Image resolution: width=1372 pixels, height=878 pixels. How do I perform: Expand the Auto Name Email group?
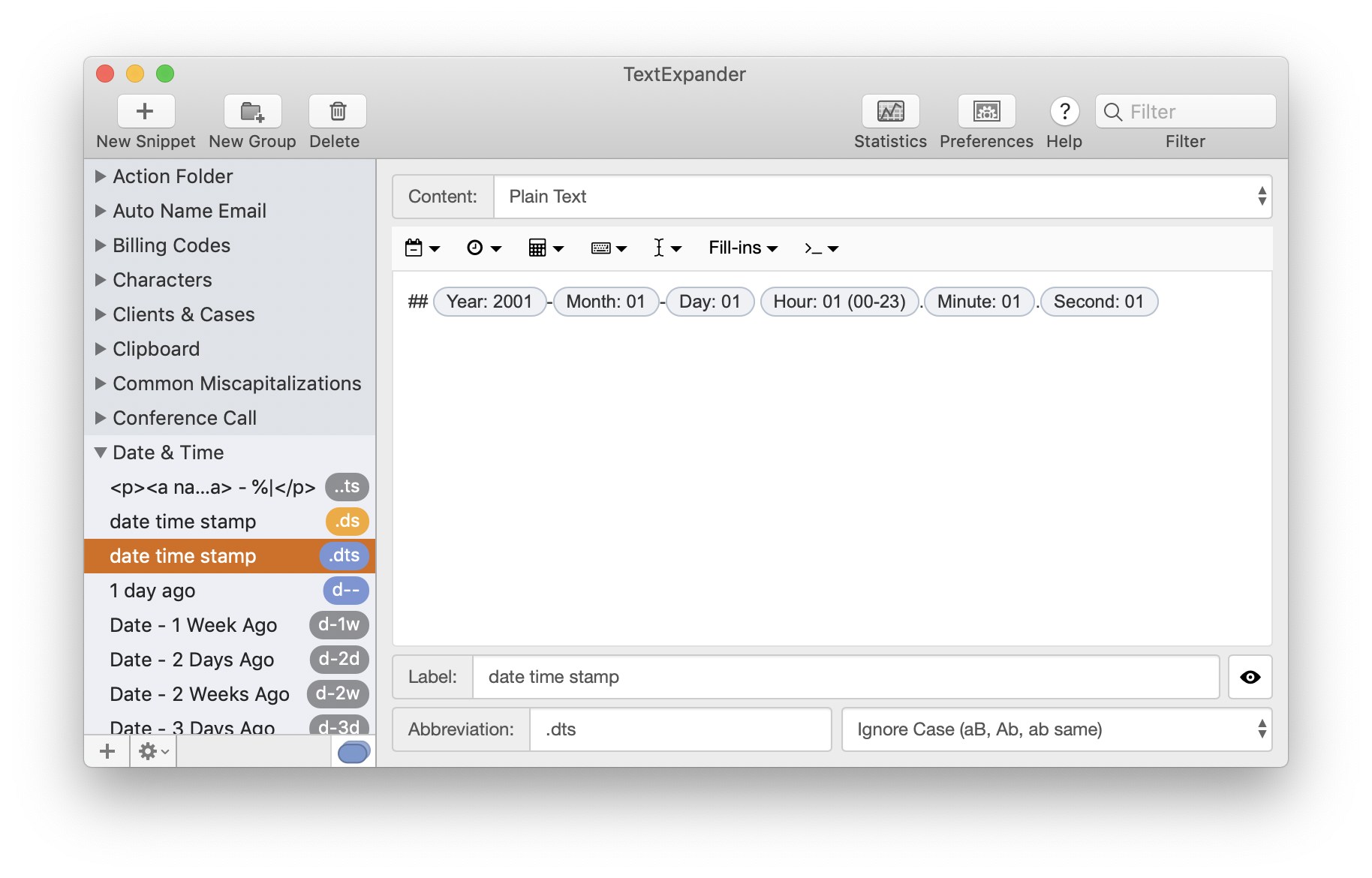click(x=101, y=211)
